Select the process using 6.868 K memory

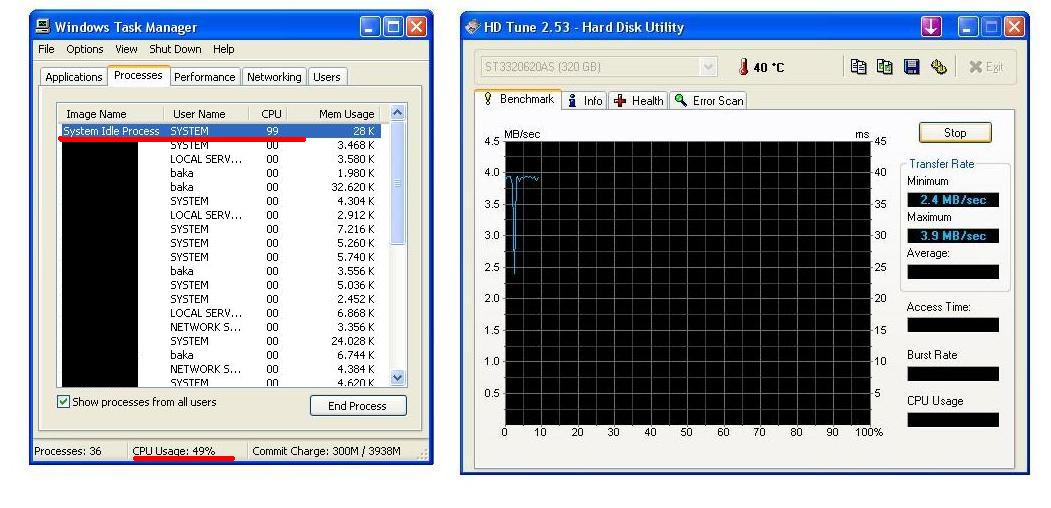[221, 313]
